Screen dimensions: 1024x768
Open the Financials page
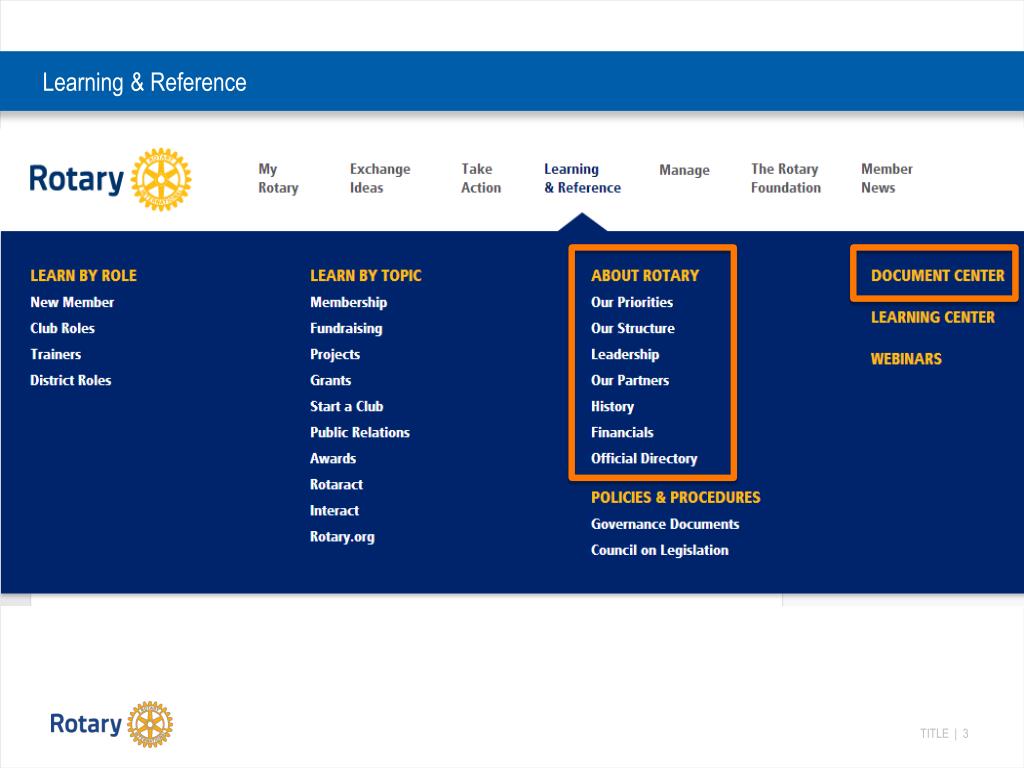point(622,433)
